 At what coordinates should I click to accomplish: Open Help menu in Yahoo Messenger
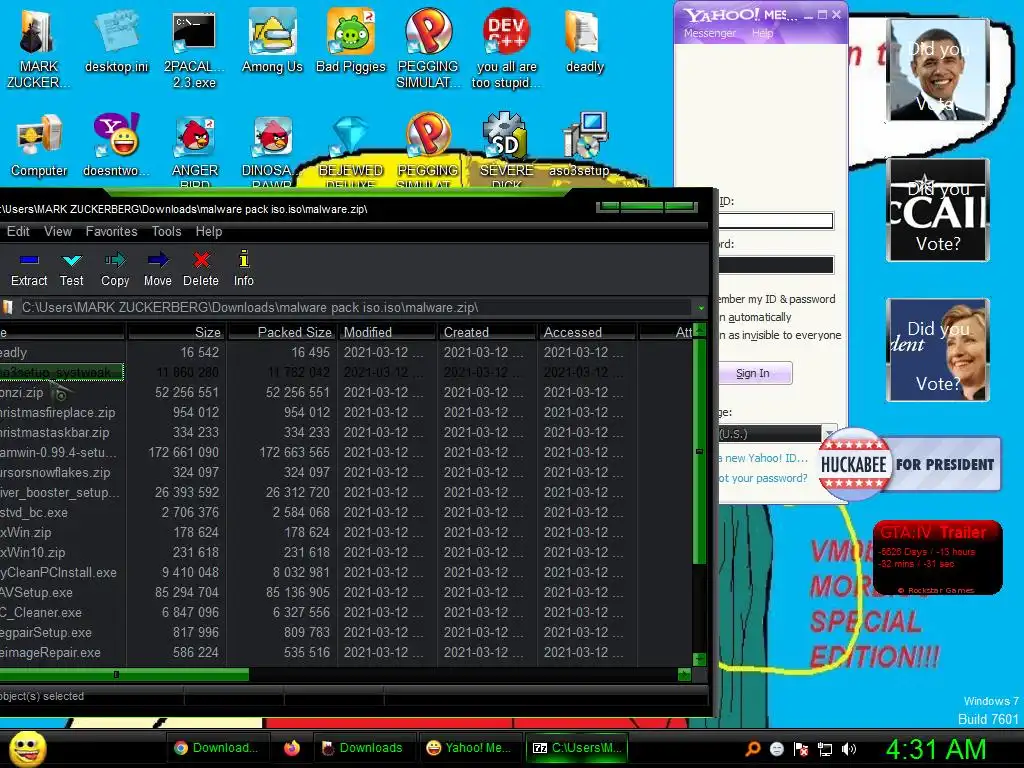762,33
